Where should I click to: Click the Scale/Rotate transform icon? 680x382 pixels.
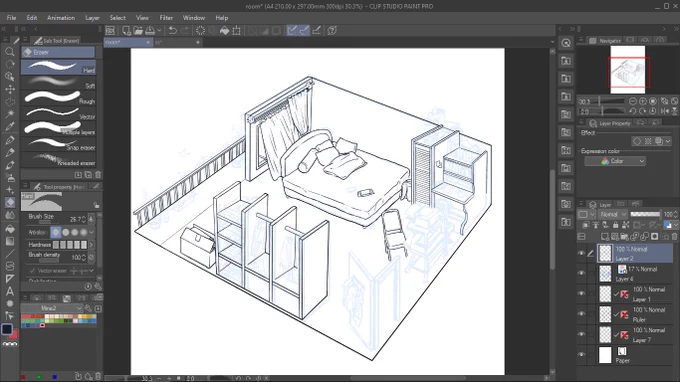236,30
